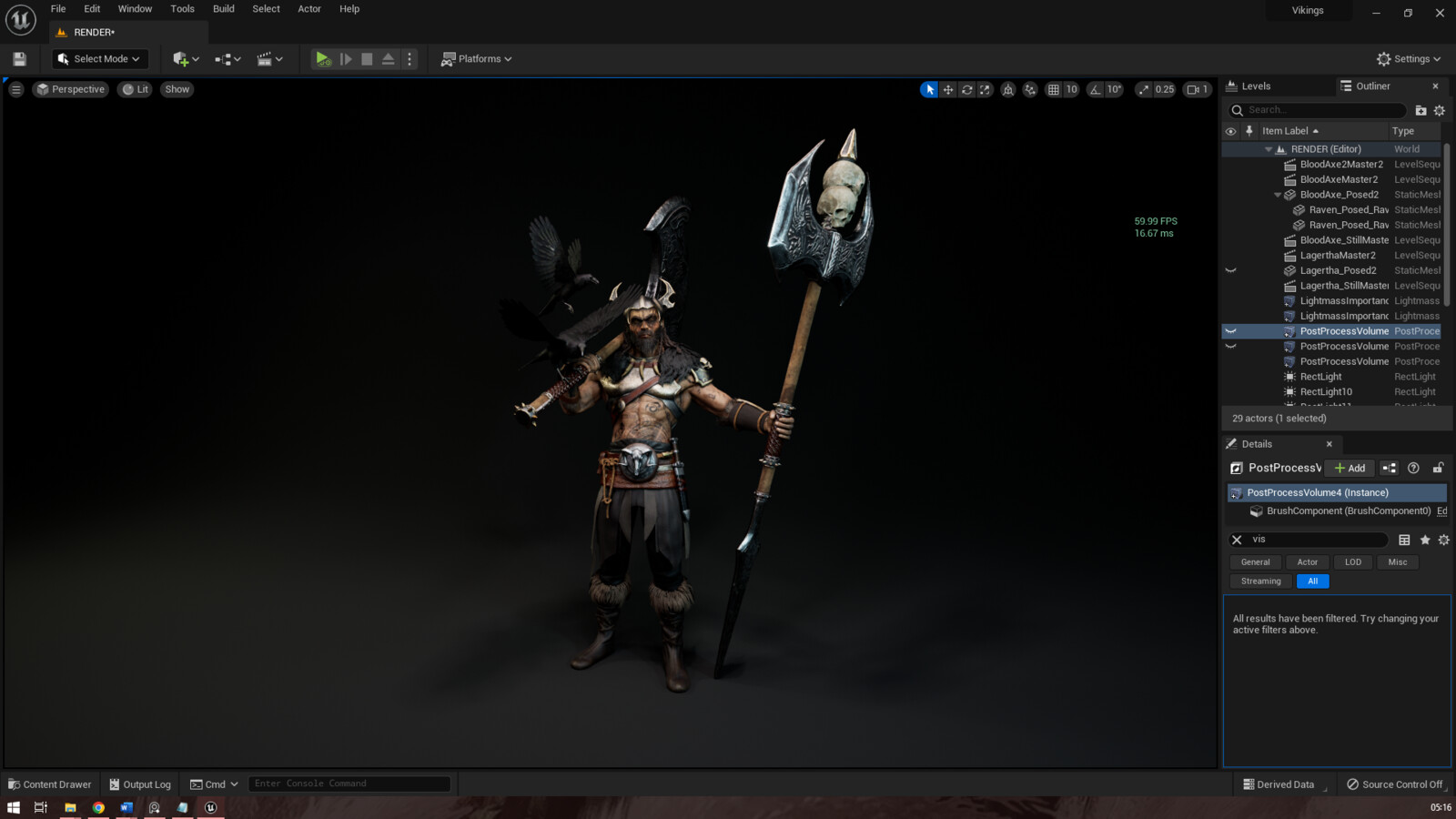1456x819 pixels.
Task: Click the pin column header in Outliner
Action: (x=1249, y=131)
